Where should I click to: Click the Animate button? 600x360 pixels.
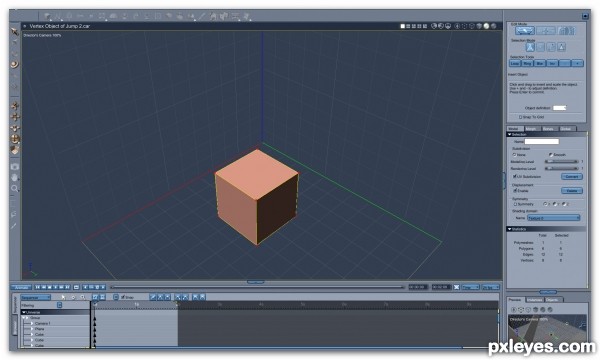click(x=21, y=287)
